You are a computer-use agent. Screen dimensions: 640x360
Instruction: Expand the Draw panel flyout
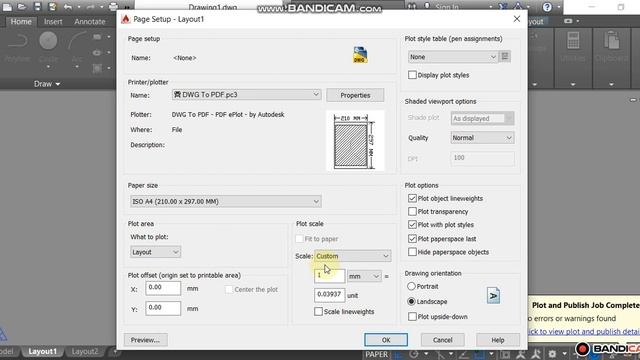click(x=47, y=84)
